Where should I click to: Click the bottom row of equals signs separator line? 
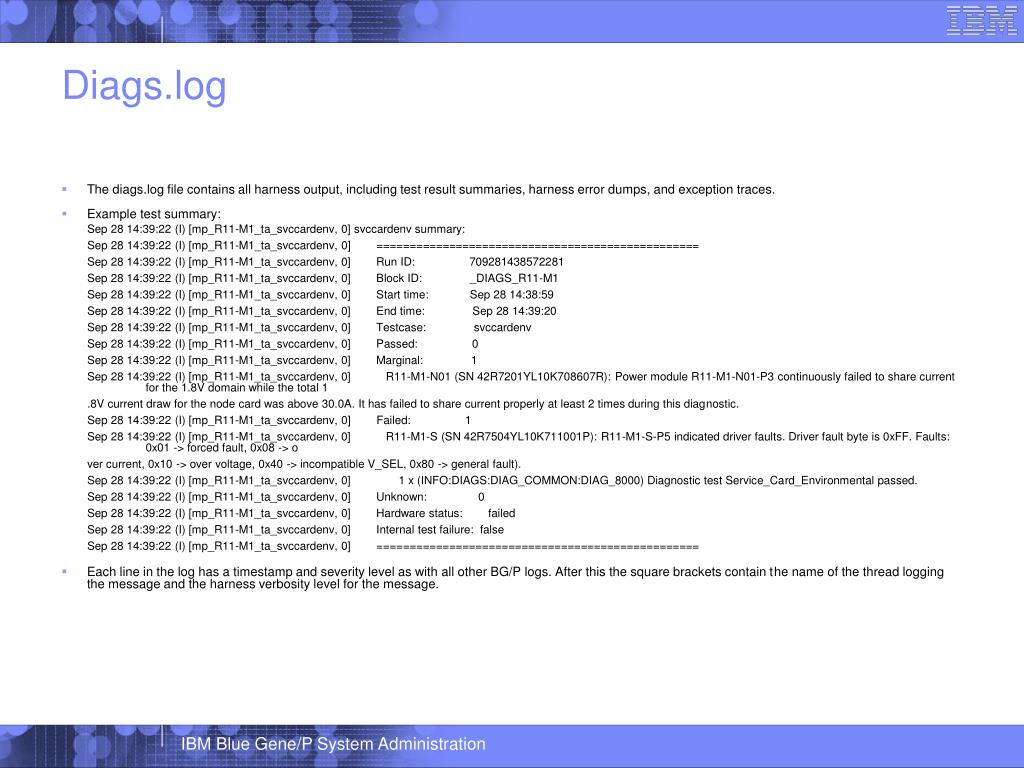(537, 547)
